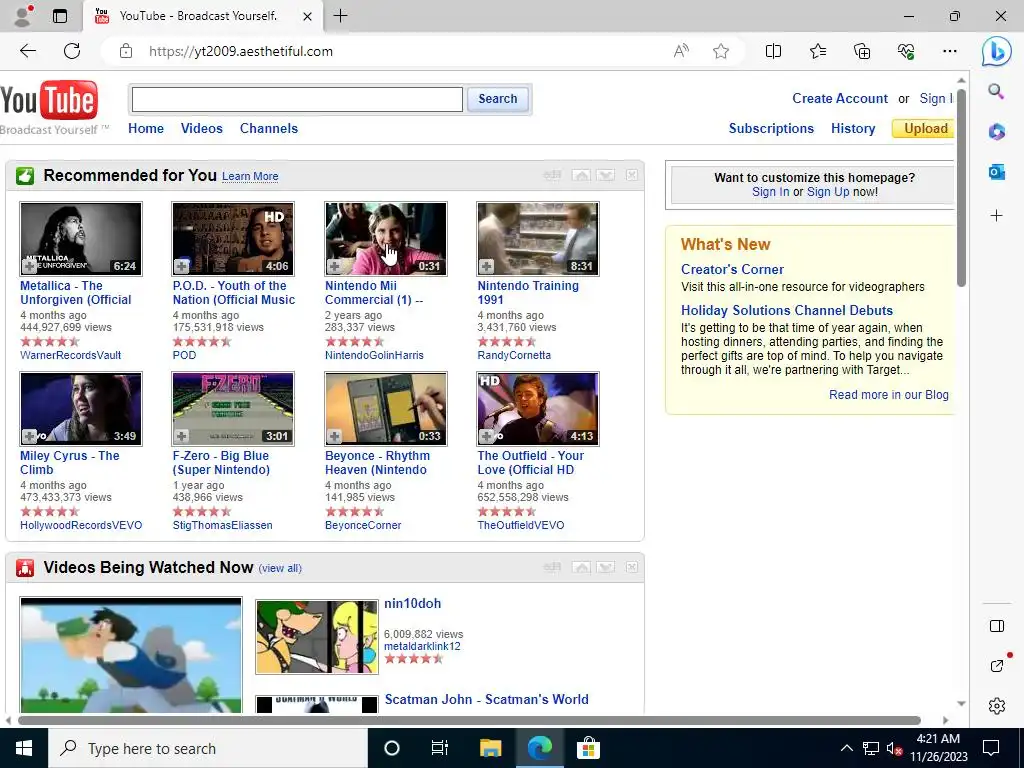1024x768 pixels.
Task: Open the Favorites list icon
Action: tap(818, 51)
